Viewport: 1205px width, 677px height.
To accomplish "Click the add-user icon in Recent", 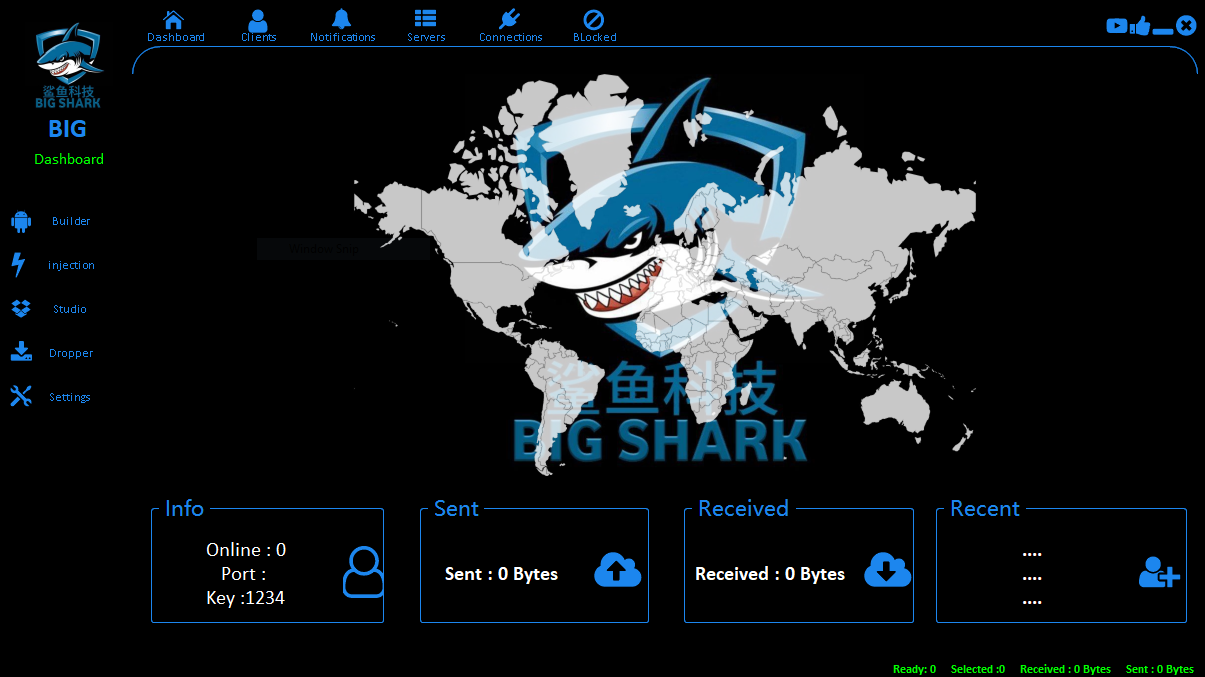I will pyautogui.click(x=1159, y=572).
